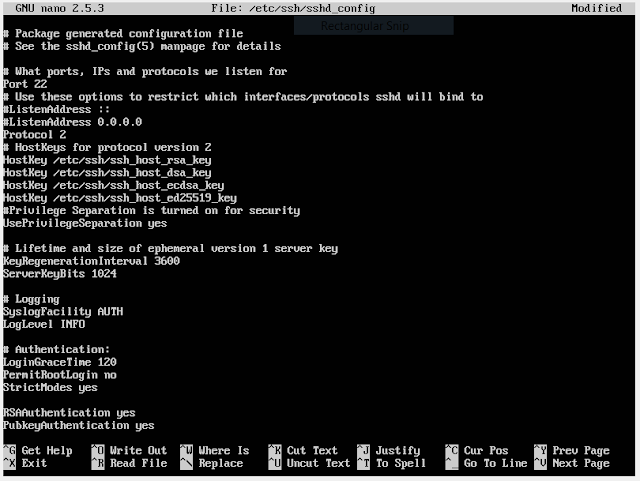Screen dimensions: 640x481
Task: Click the 'Package generated configuration file' comment
Action: point(123,33)
